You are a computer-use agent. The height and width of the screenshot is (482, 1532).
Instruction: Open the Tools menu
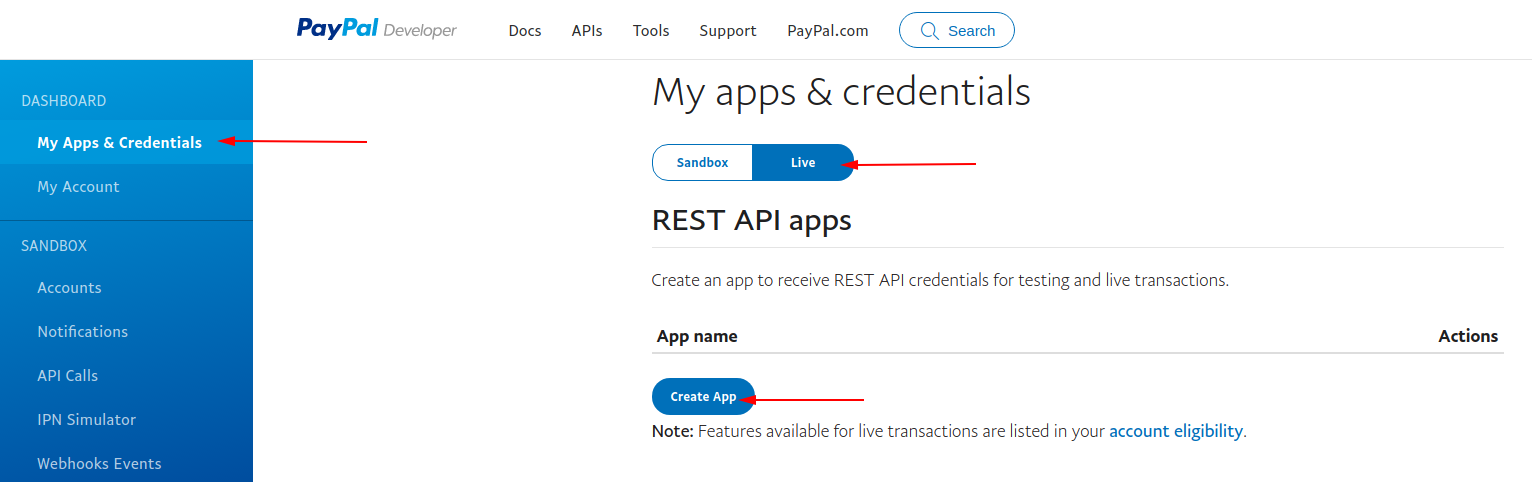(x=651, y=31)
